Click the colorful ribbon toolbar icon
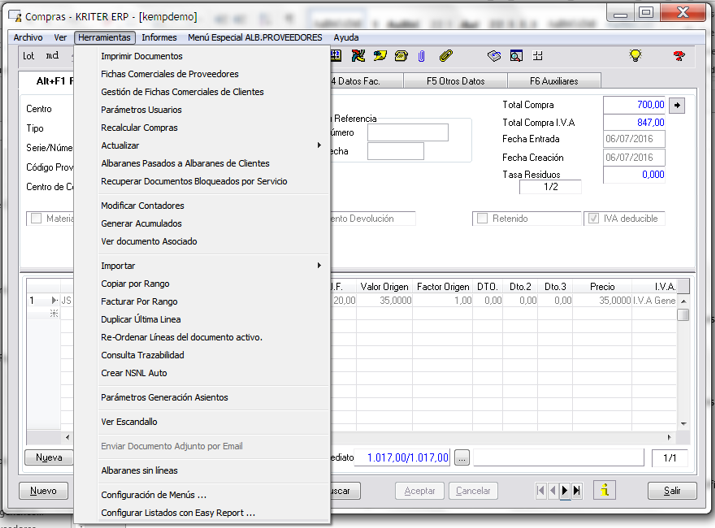The image size is (715, 528). 358,56
